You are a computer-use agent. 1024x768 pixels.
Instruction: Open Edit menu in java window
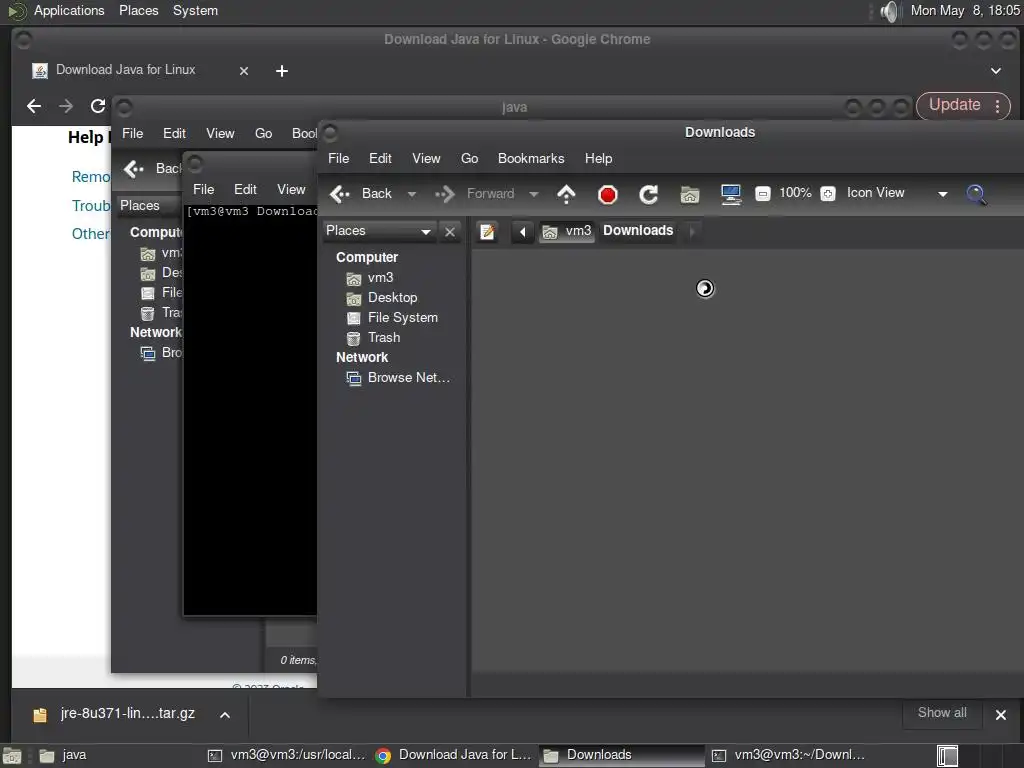174,134
